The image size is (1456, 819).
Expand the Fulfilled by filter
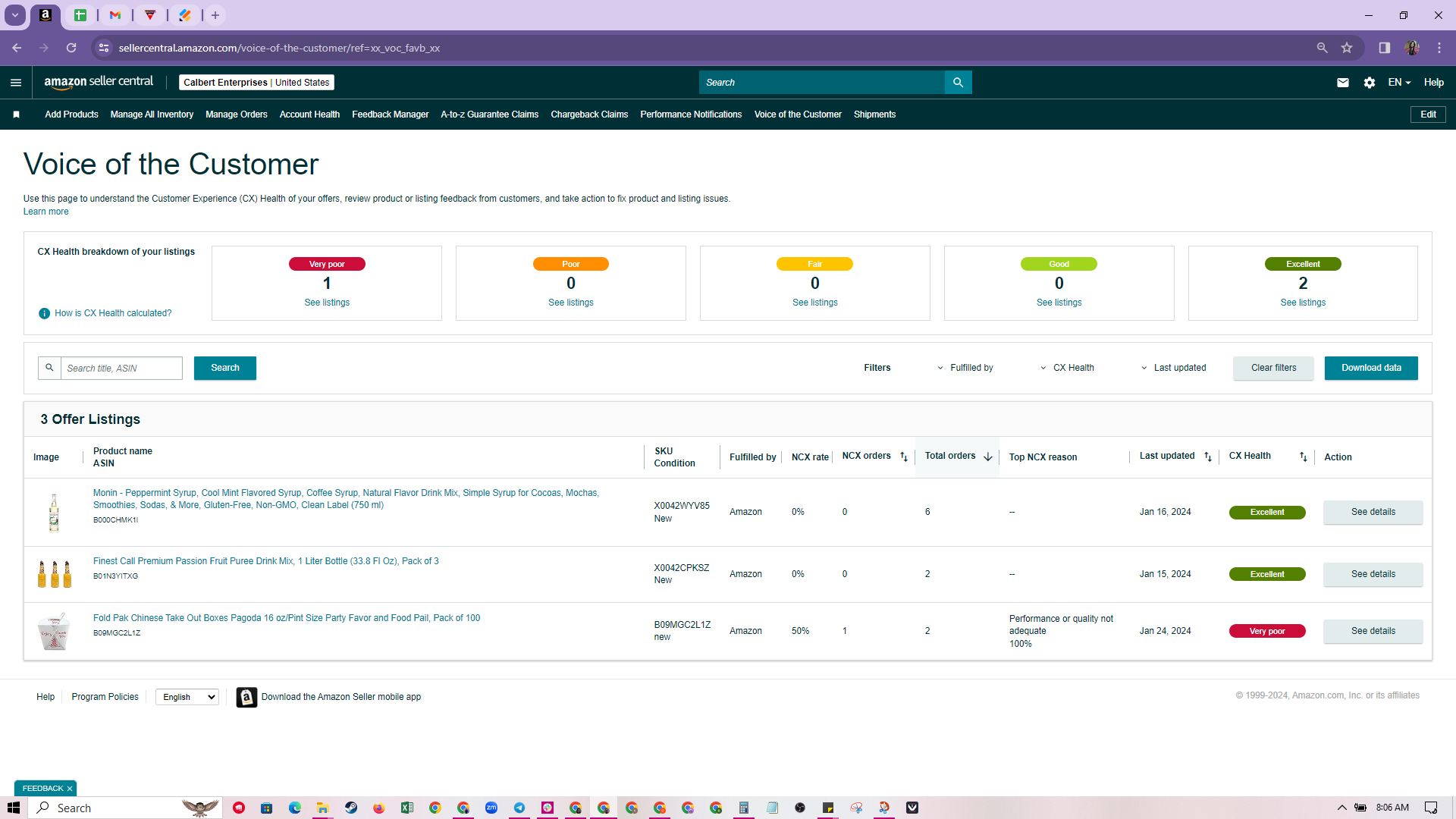coord(965,368)
